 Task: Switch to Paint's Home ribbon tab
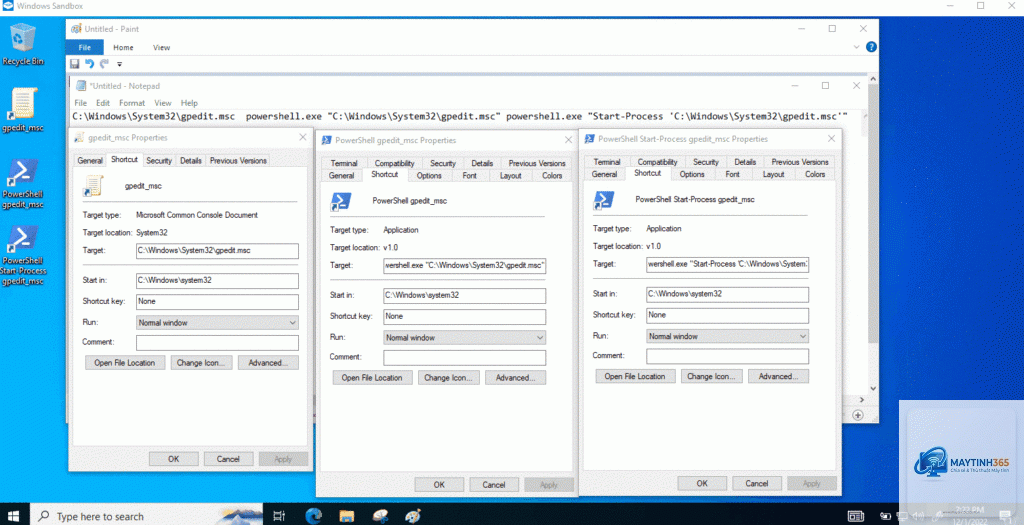coord(123,47)
